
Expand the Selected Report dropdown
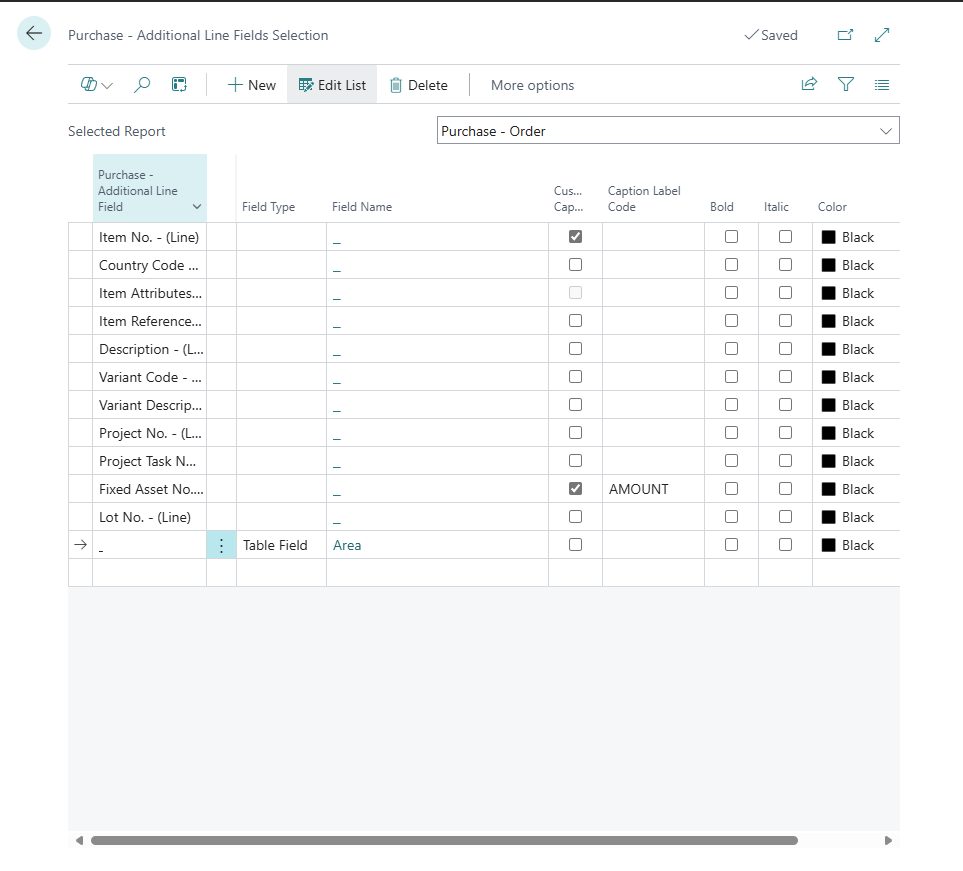point(885,131)
